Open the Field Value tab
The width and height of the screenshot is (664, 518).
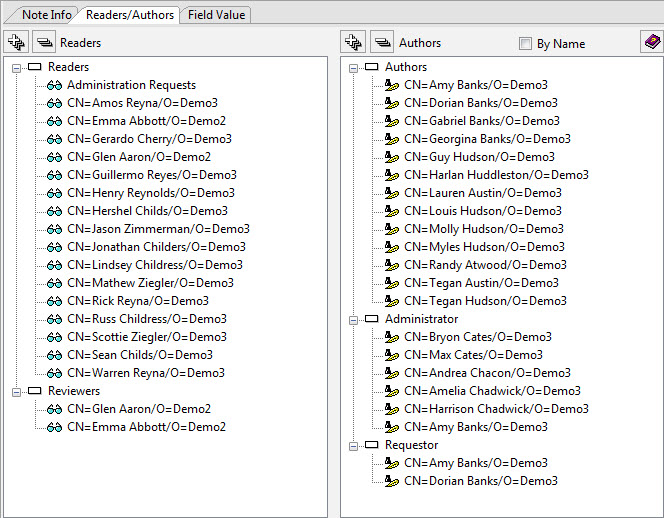[217, 15]
